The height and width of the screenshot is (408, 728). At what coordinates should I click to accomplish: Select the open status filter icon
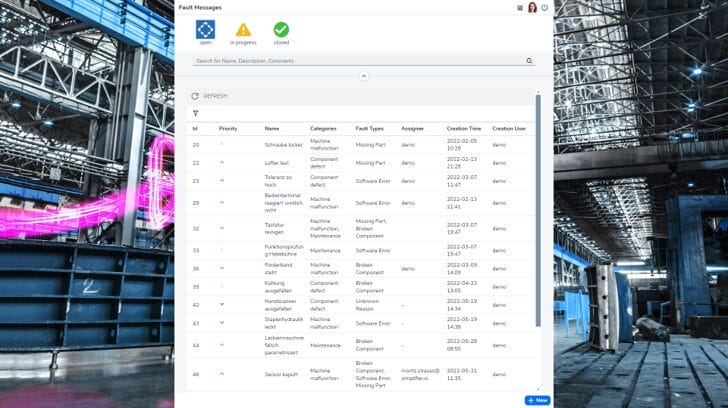[205, 30]
